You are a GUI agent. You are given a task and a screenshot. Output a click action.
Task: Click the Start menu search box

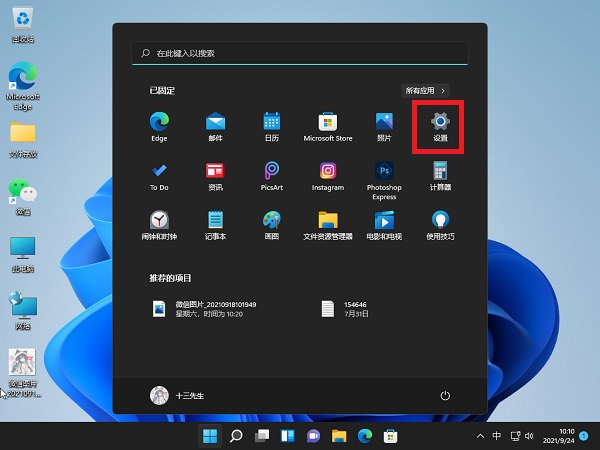pyautogui.click(x=300, y=52)
